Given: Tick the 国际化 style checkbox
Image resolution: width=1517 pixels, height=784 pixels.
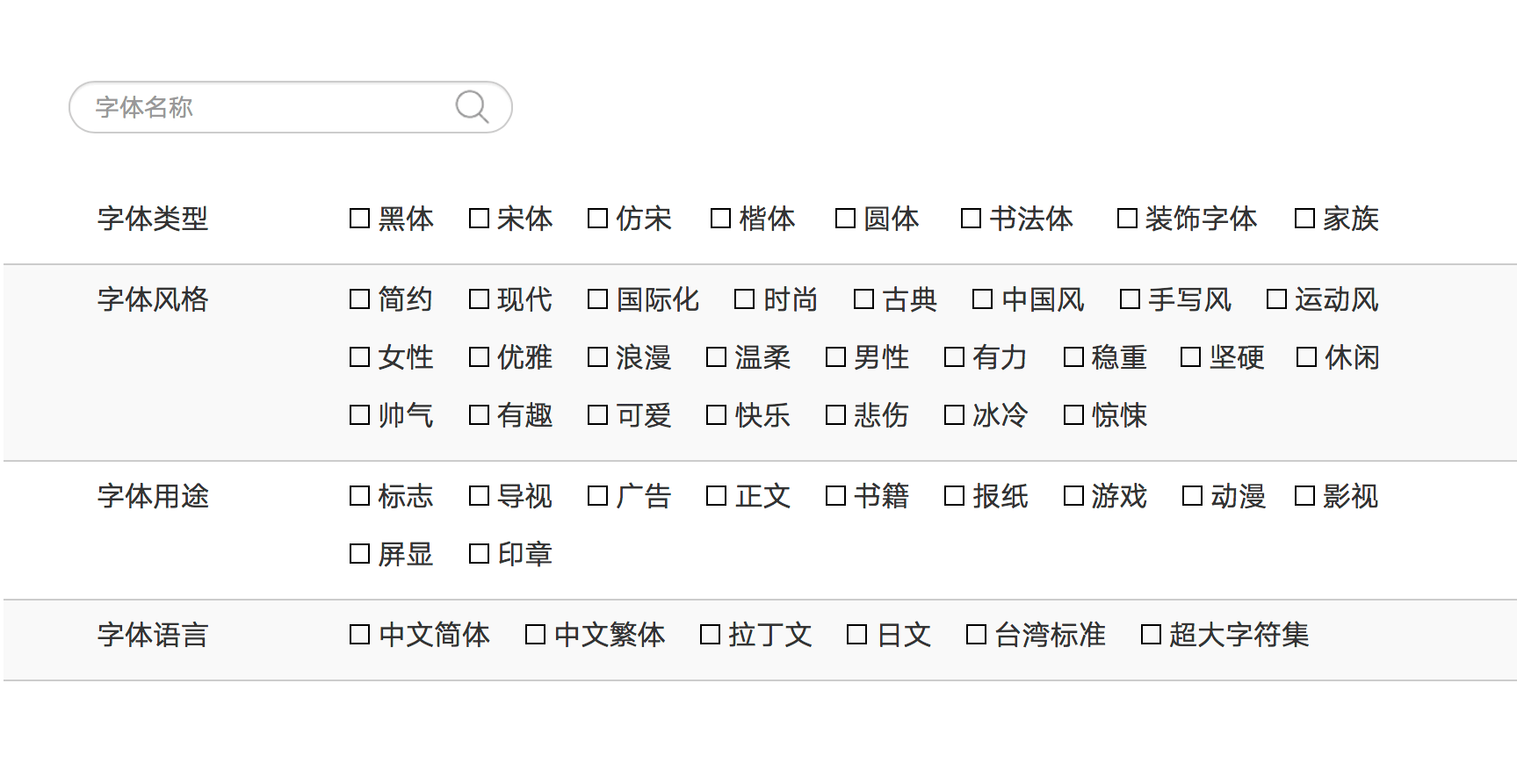Looking at the screenshot, I should coord(597,299).
